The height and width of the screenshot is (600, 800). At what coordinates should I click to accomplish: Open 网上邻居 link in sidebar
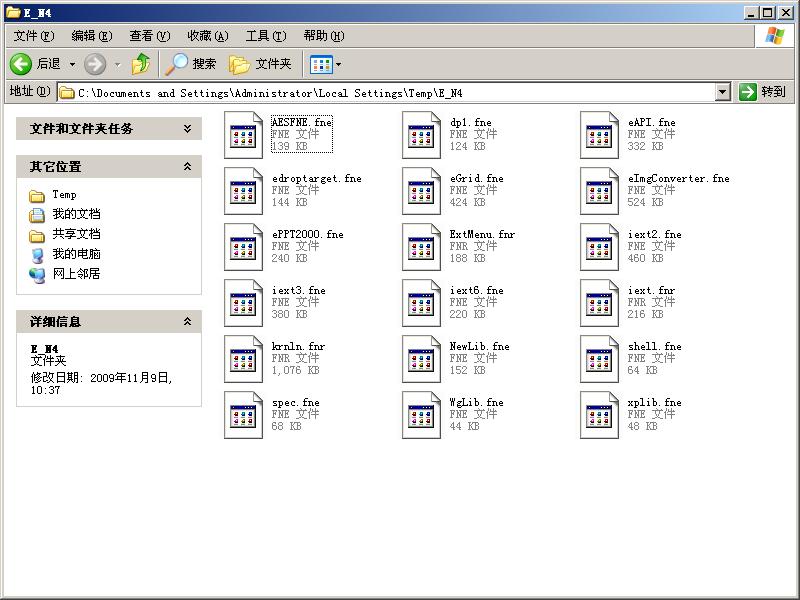click(x=77, y=273)
